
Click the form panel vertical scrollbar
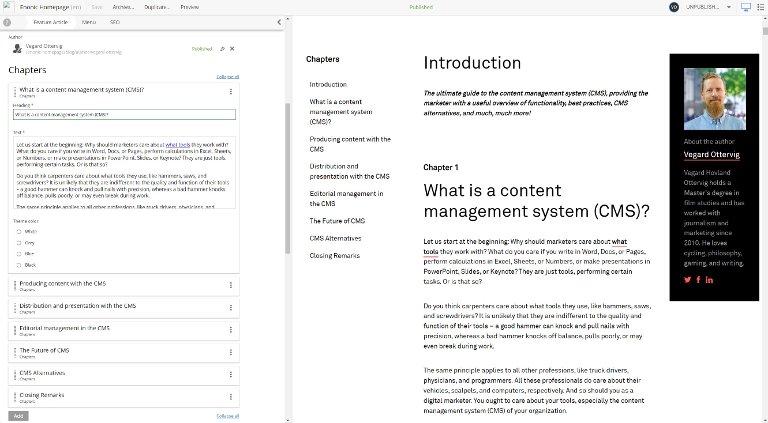pos(288,179)
